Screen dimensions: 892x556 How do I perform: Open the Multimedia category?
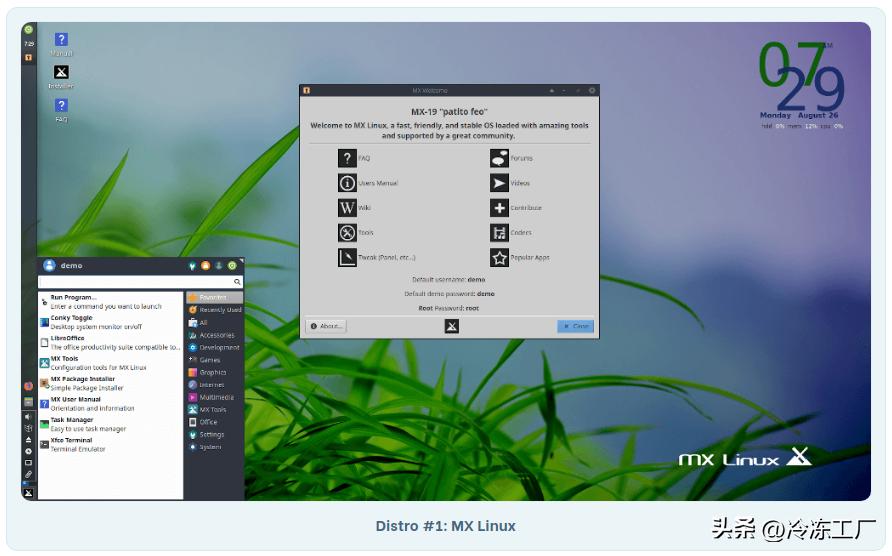[214, 397]
